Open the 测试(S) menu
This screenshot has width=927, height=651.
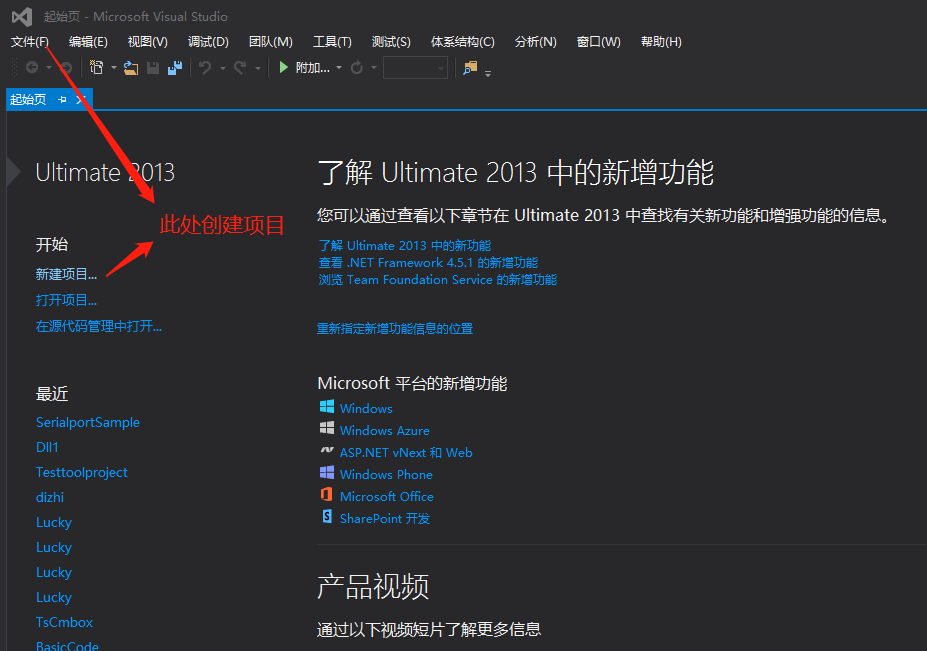(x=391, y=42)
